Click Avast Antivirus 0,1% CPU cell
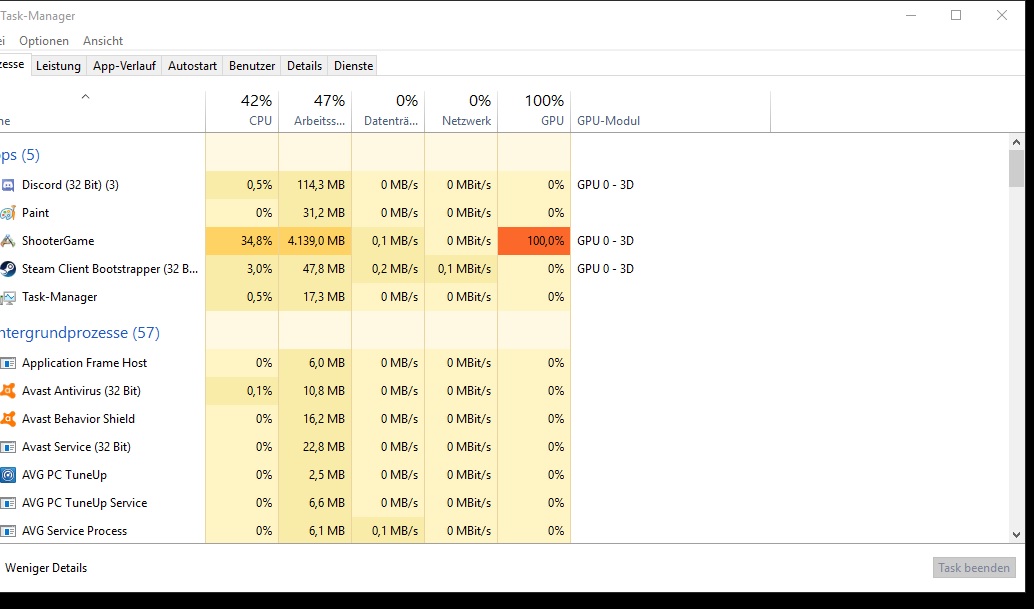 pyautogui.click(x=242, y=391)
